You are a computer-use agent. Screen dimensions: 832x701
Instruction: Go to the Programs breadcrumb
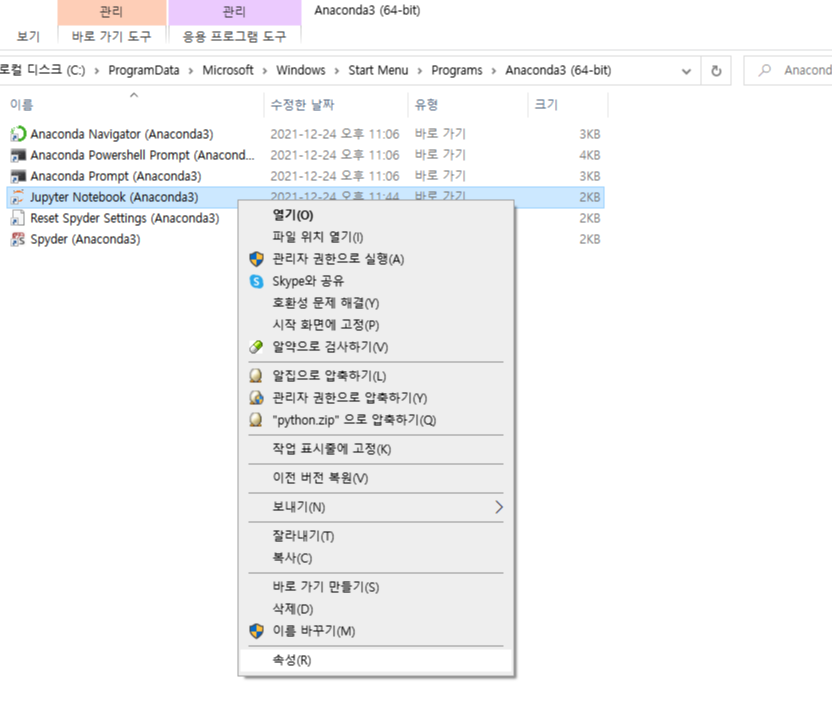point(457,71)
